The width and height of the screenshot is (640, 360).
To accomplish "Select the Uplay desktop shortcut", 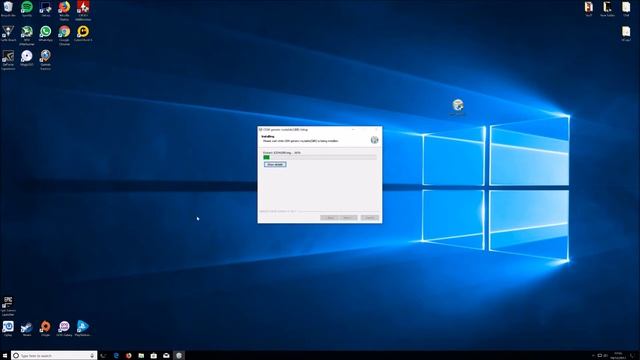I will pos(8,328).
